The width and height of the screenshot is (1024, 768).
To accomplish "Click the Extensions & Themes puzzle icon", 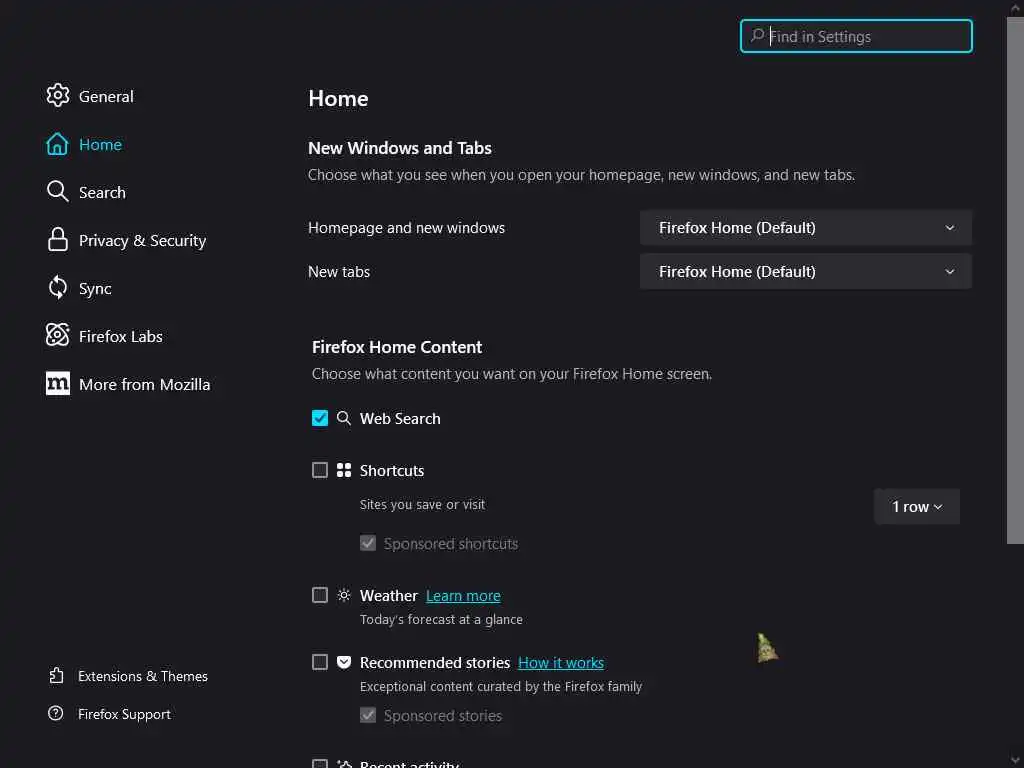I will click(x=56, y=676).
